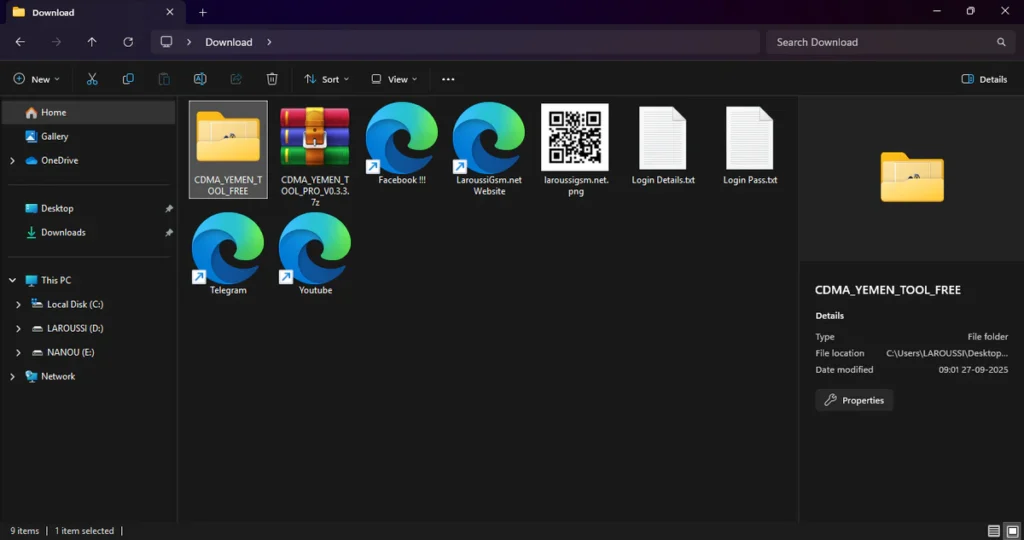The height and width of the screenshot is (540, 1024).
Task: Expand the Local Disk (C:) tree node
Action: pyautogui.click(x=18, y=304)
